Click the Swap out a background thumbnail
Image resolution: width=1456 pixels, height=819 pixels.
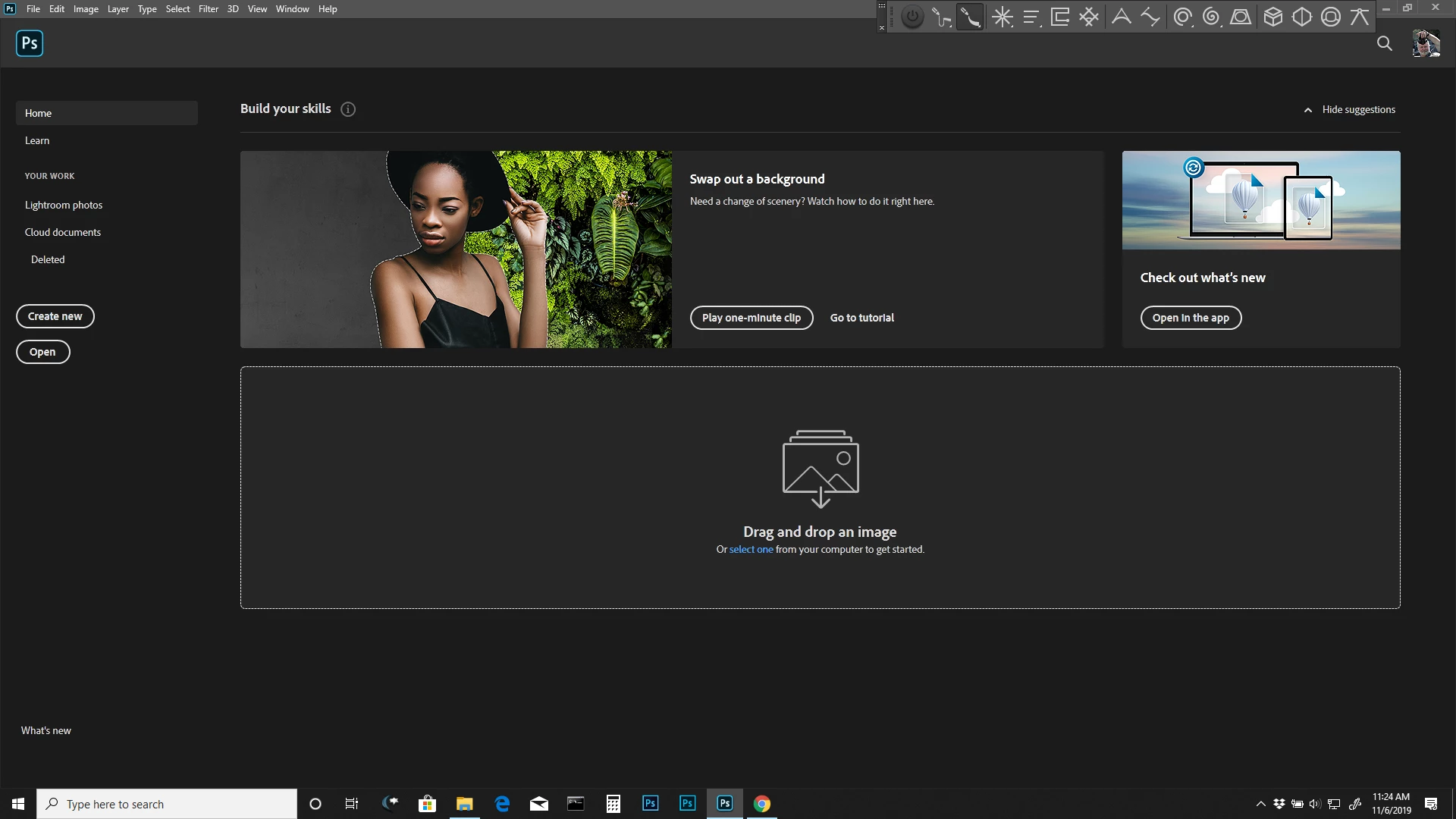pyautogui.click(x=456, y=249)
